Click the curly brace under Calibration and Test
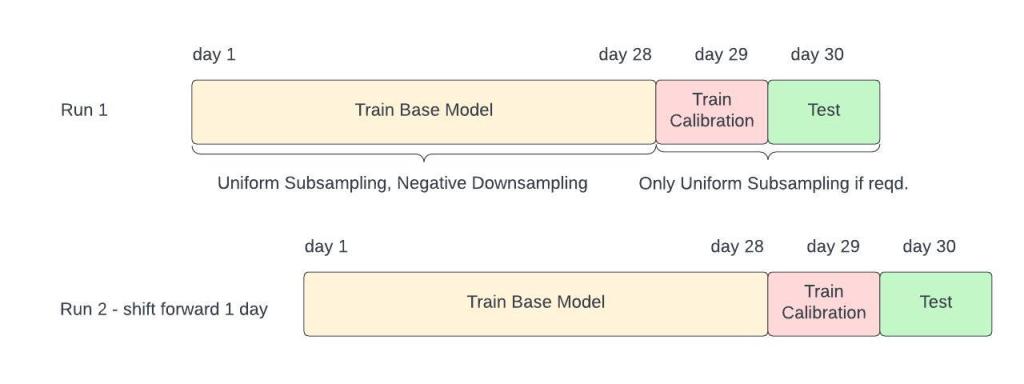Viewport: 1024px width, 384px height. pos(768,152)
